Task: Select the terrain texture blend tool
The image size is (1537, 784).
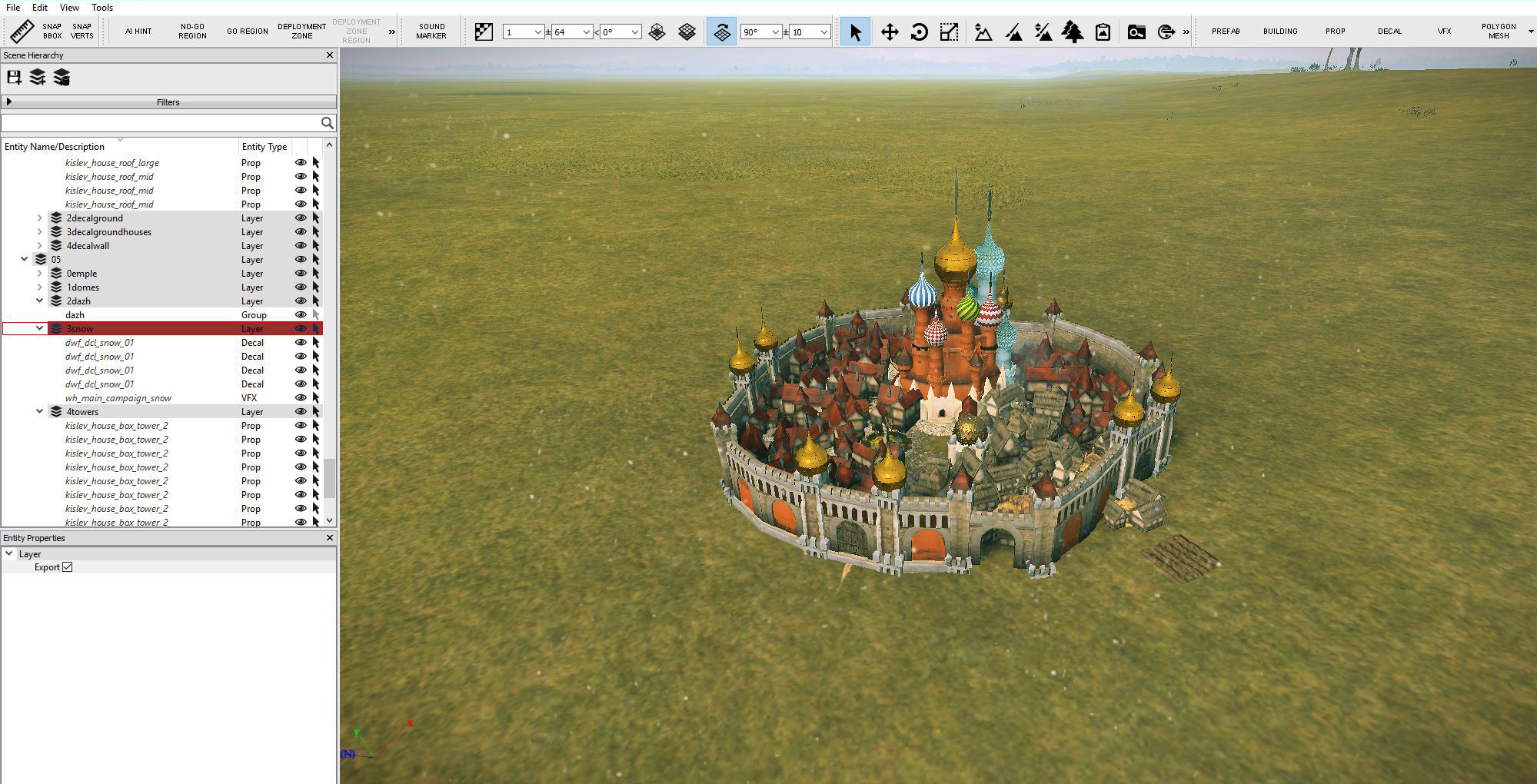Action: [x=1043, y=32]
